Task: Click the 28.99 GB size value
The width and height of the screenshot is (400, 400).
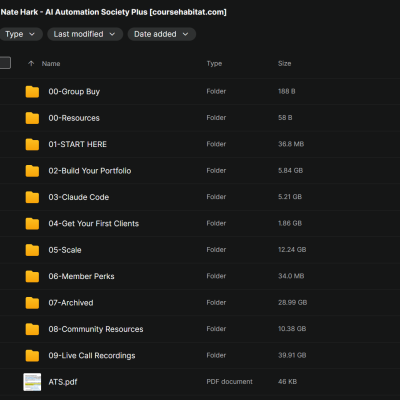Action: pyautogui.click(x=293, y=302)
